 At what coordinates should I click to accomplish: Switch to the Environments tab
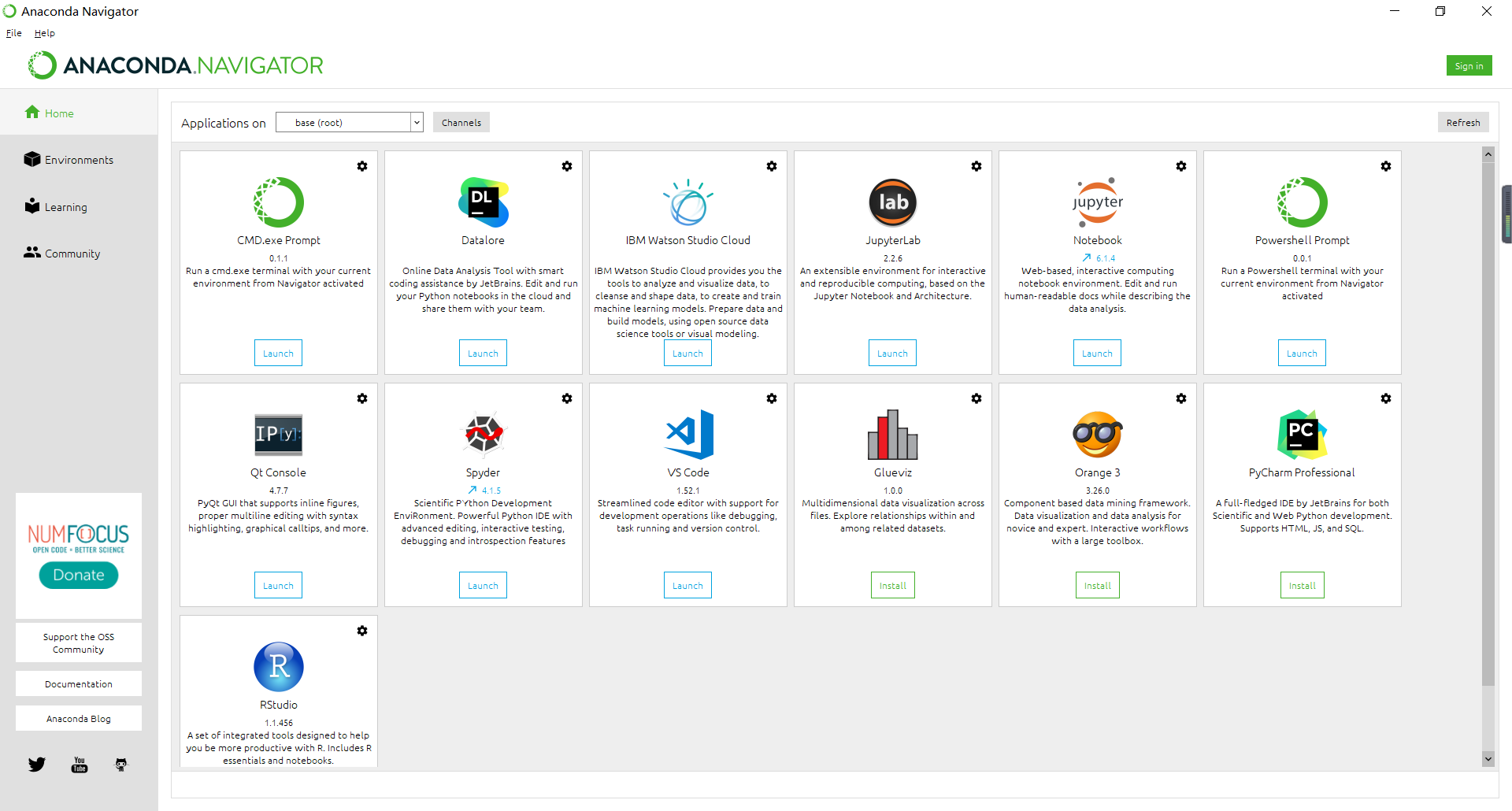(x=79, y=160)
